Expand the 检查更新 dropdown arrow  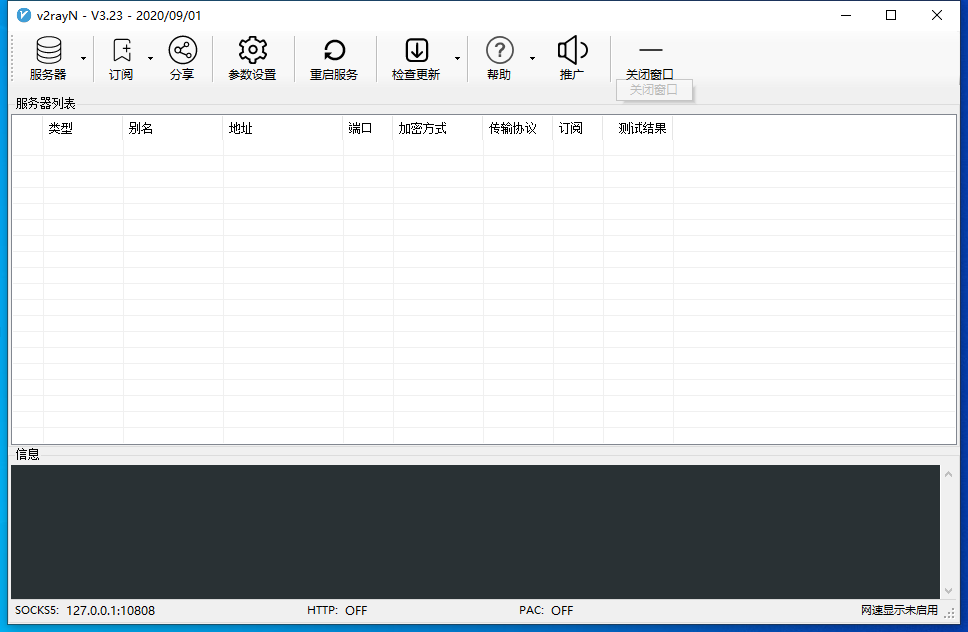point(457,59)
